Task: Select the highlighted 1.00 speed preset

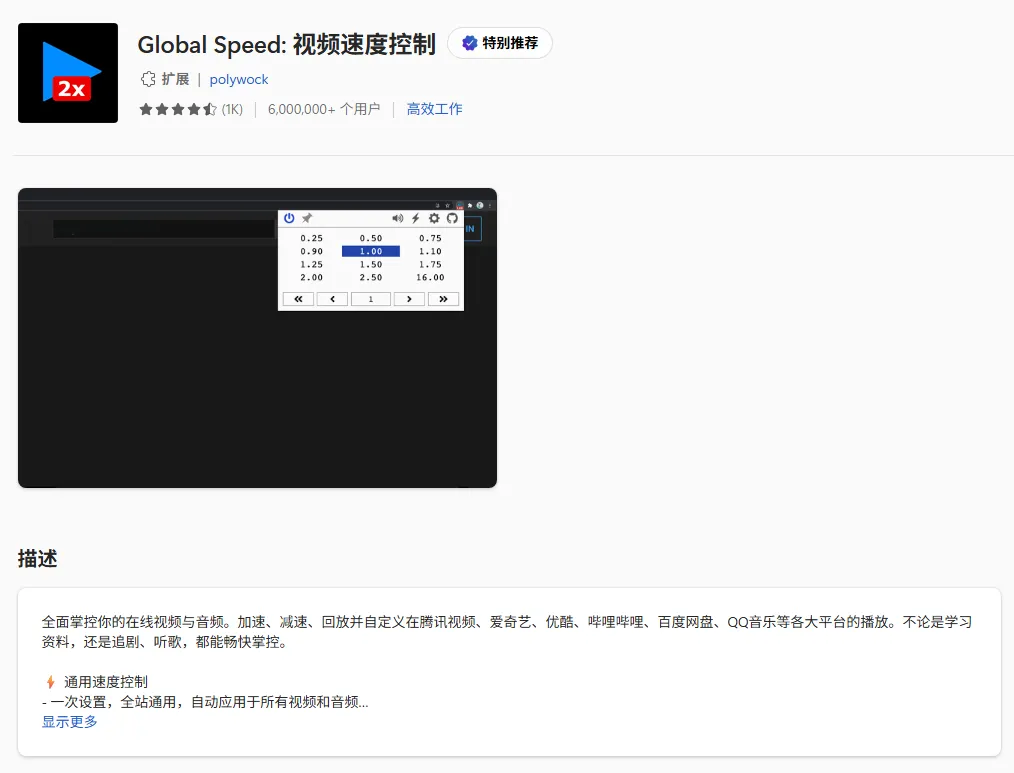Action: (371, 251)
